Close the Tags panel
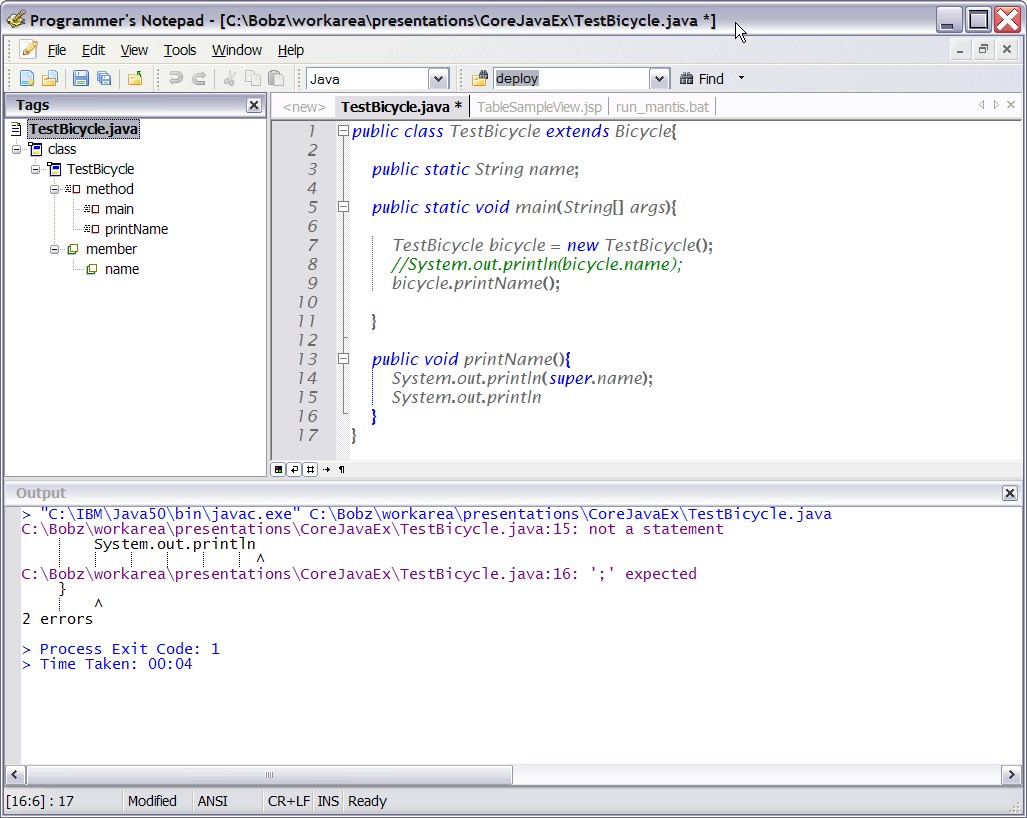 coord(253,105)
